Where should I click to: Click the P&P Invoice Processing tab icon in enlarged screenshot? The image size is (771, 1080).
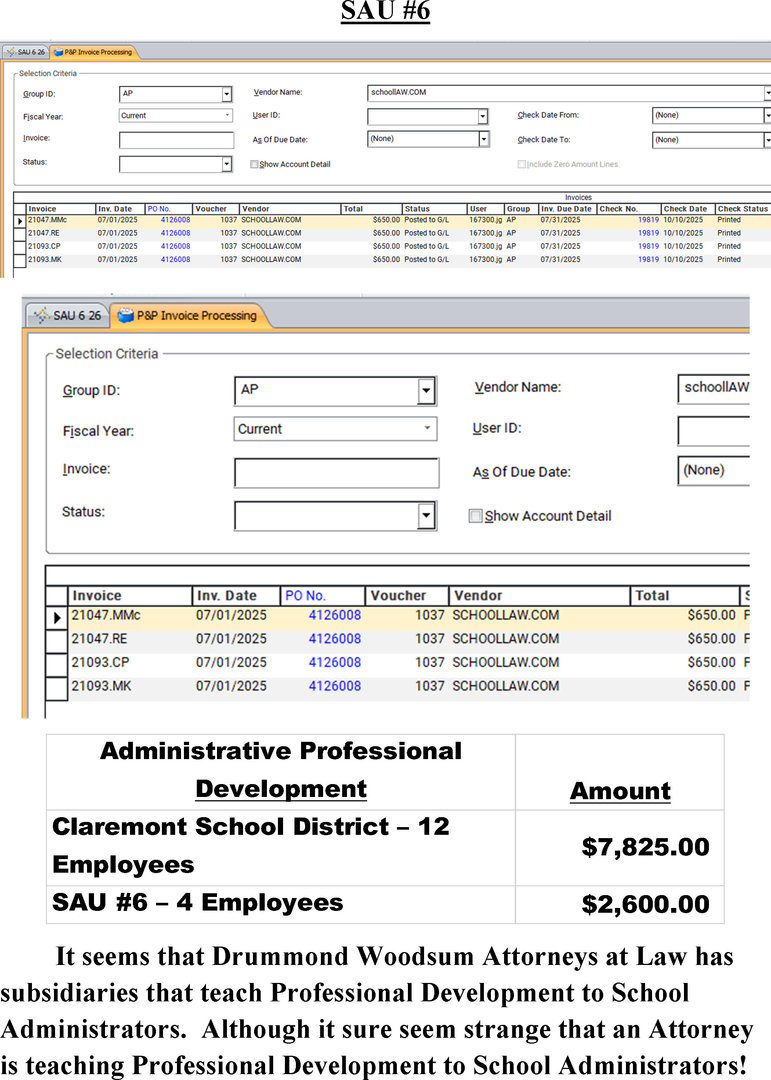click(126, 316)
